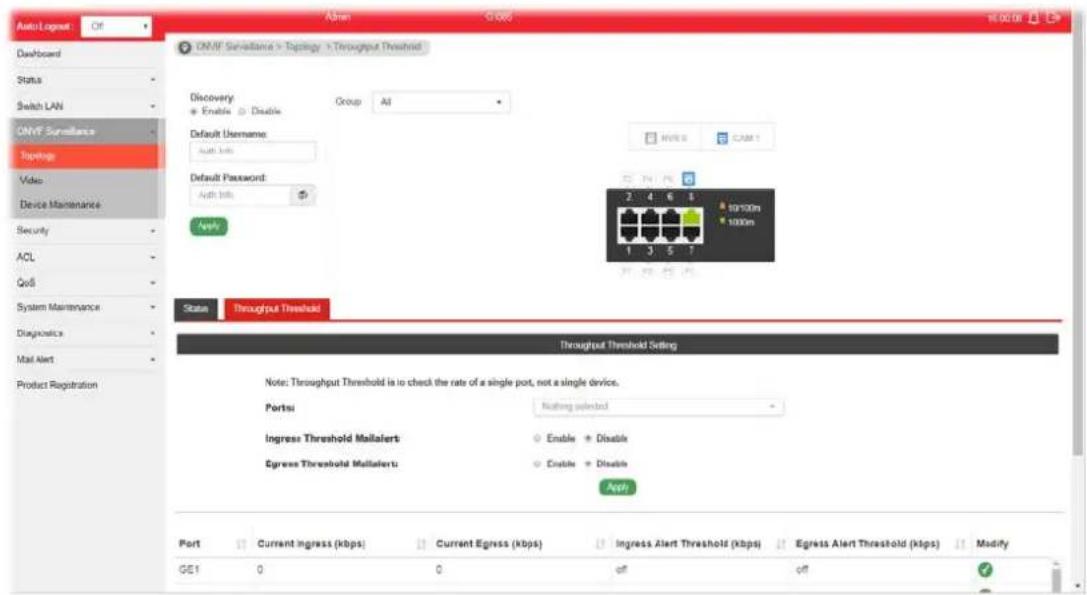Expand the Status sidebar menu
The image size is (1087, 595).
pyautogui.click(x=85, y=80)
